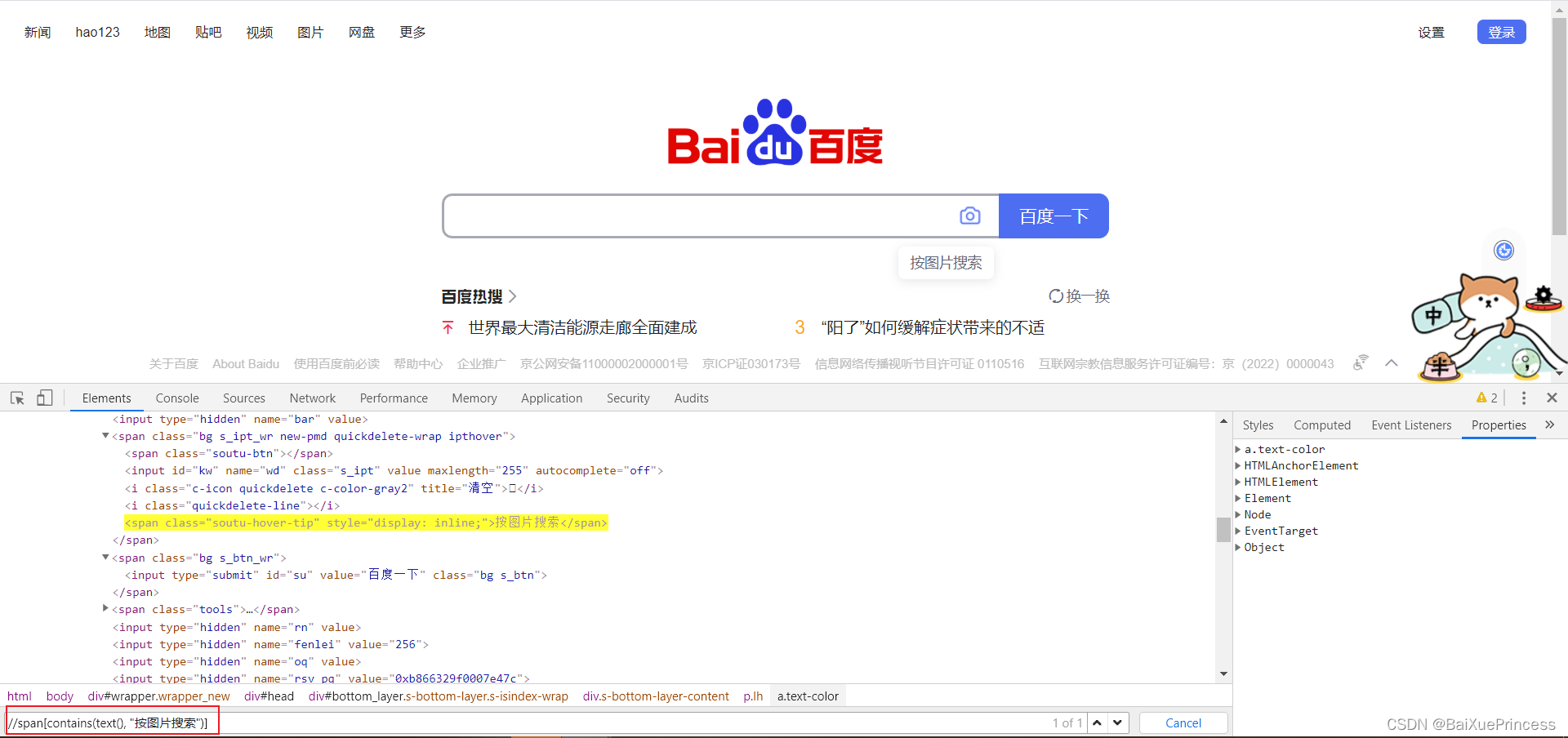Open the 设置 settings link
This screenshot has width=1568, height=738.
(1431, 33)
